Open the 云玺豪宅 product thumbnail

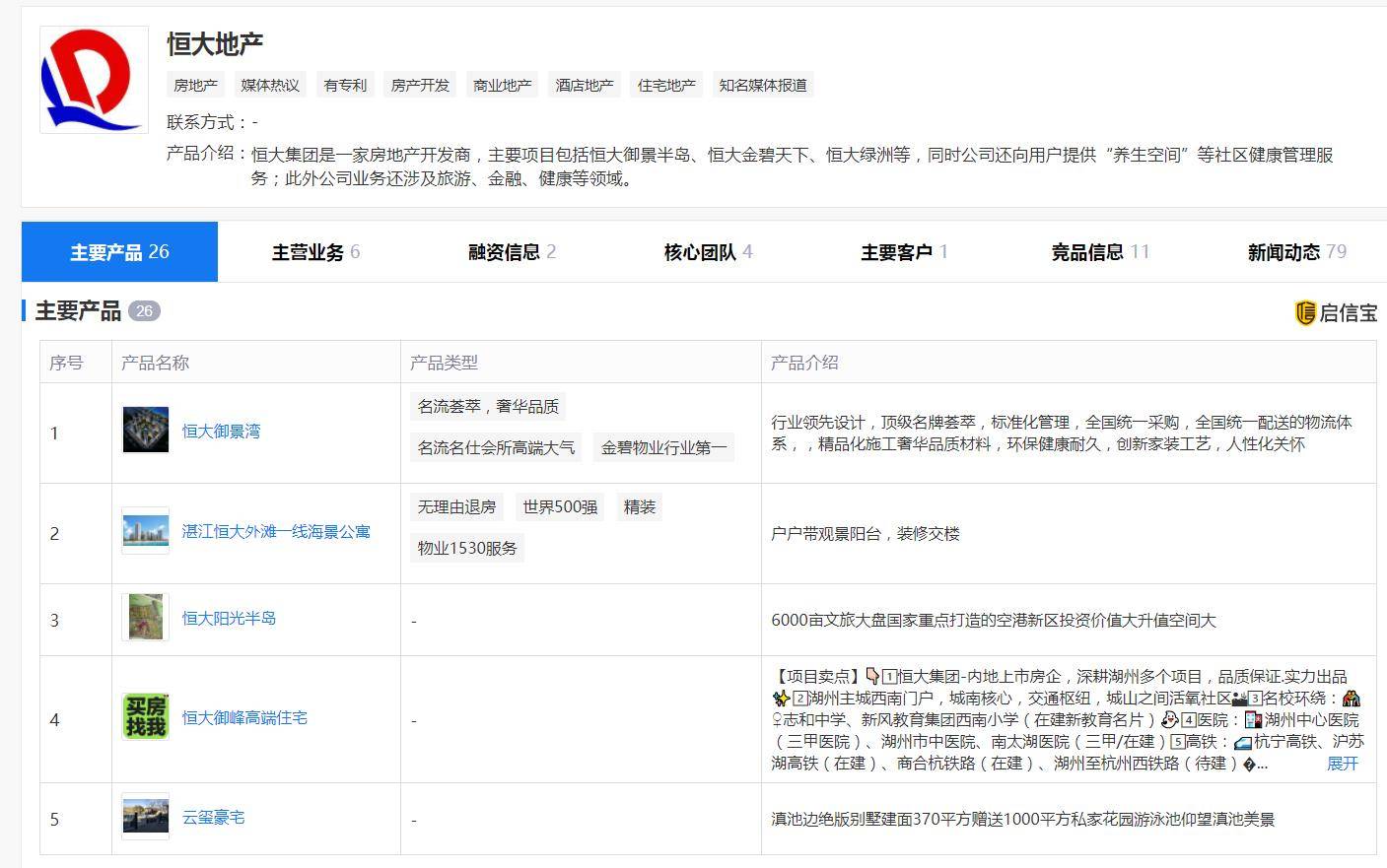click(146, 817)
